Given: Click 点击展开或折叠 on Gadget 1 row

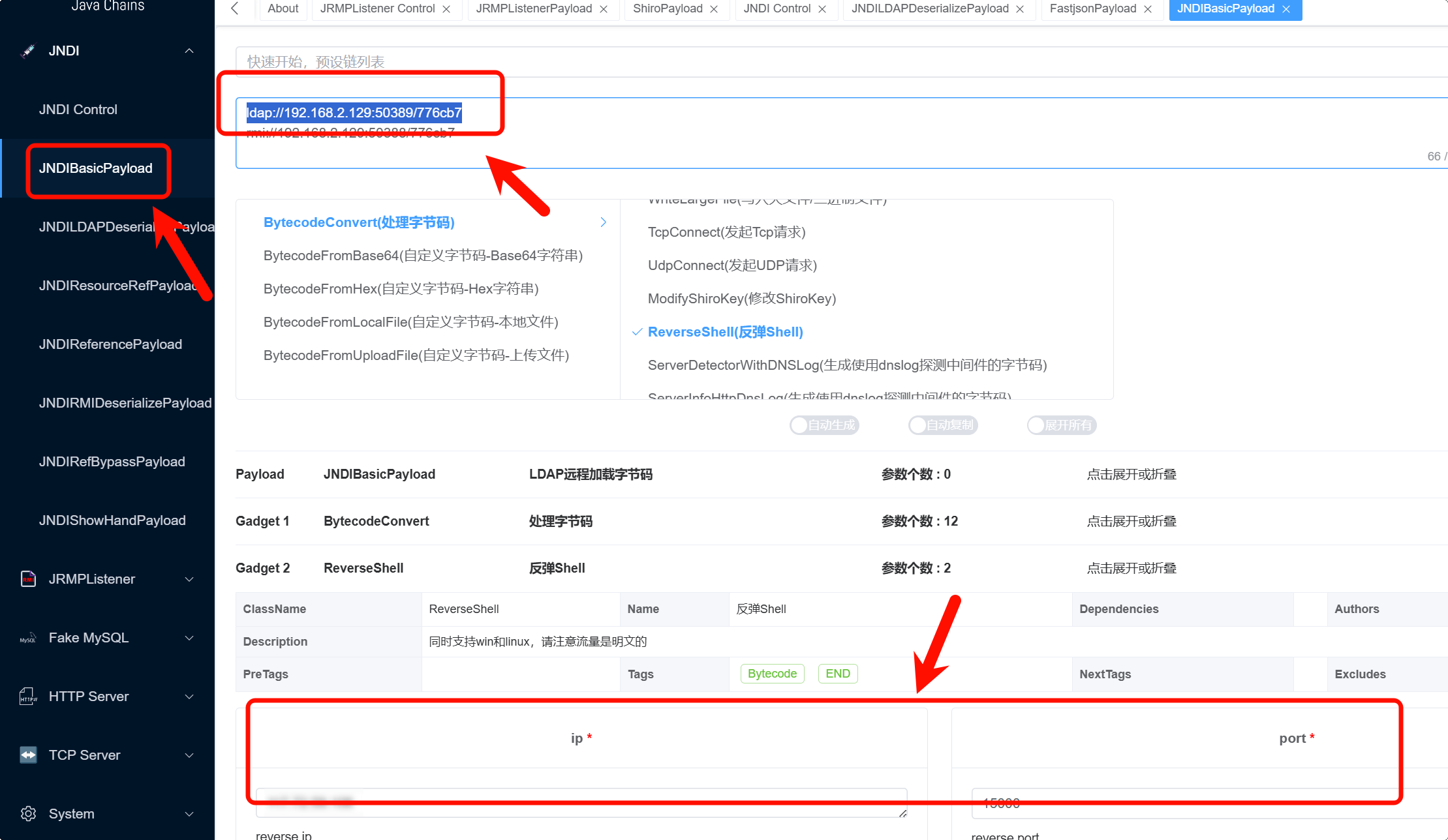Looking at the screenshot, I should pyautogui.click(x=1132, y=521).
